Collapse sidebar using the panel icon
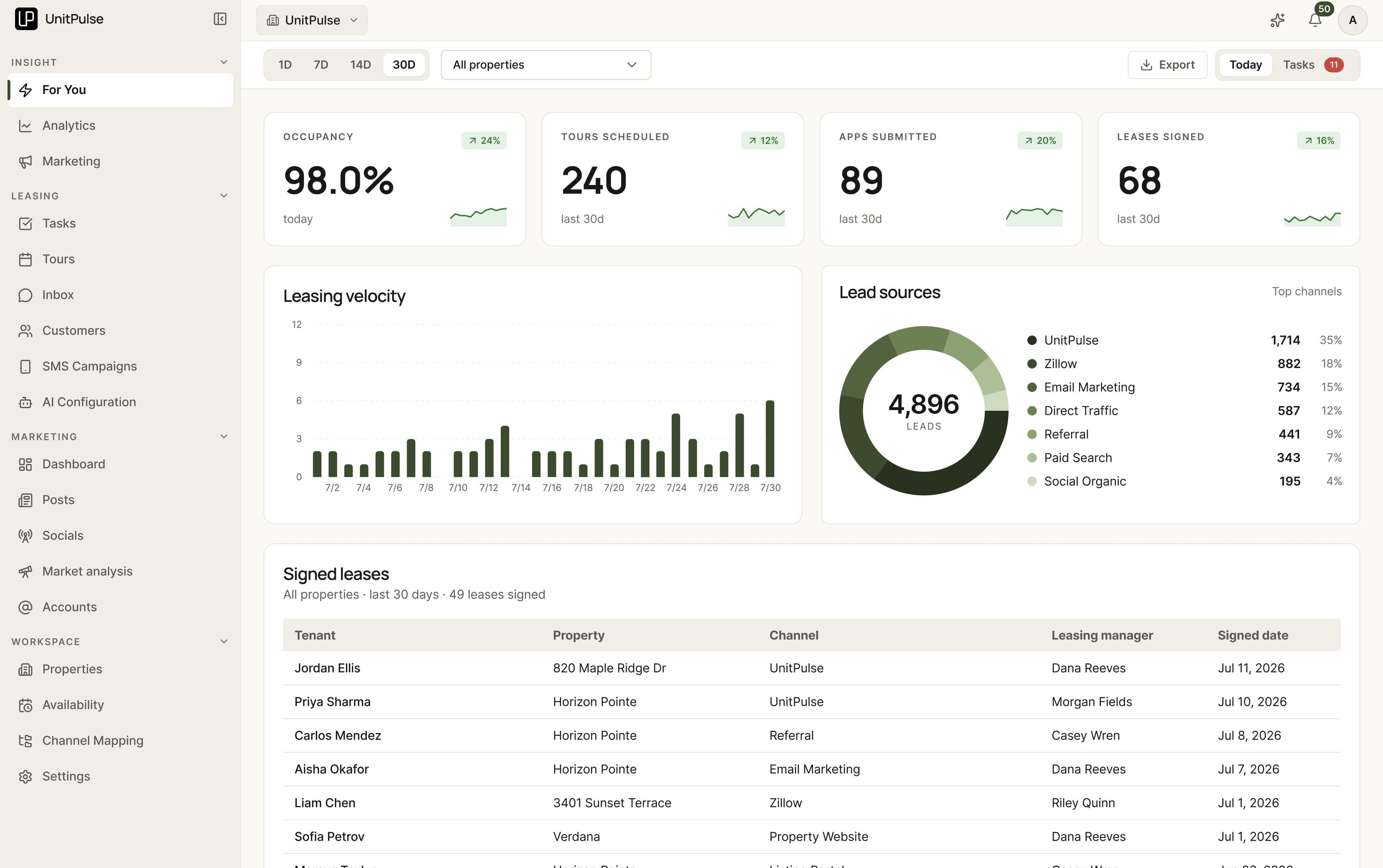1383x868 pixels. pos(220,19)
